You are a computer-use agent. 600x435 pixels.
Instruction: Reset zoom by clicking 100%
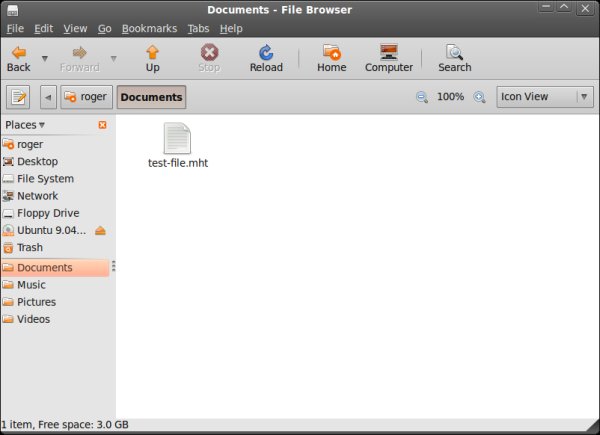point(450,97)
